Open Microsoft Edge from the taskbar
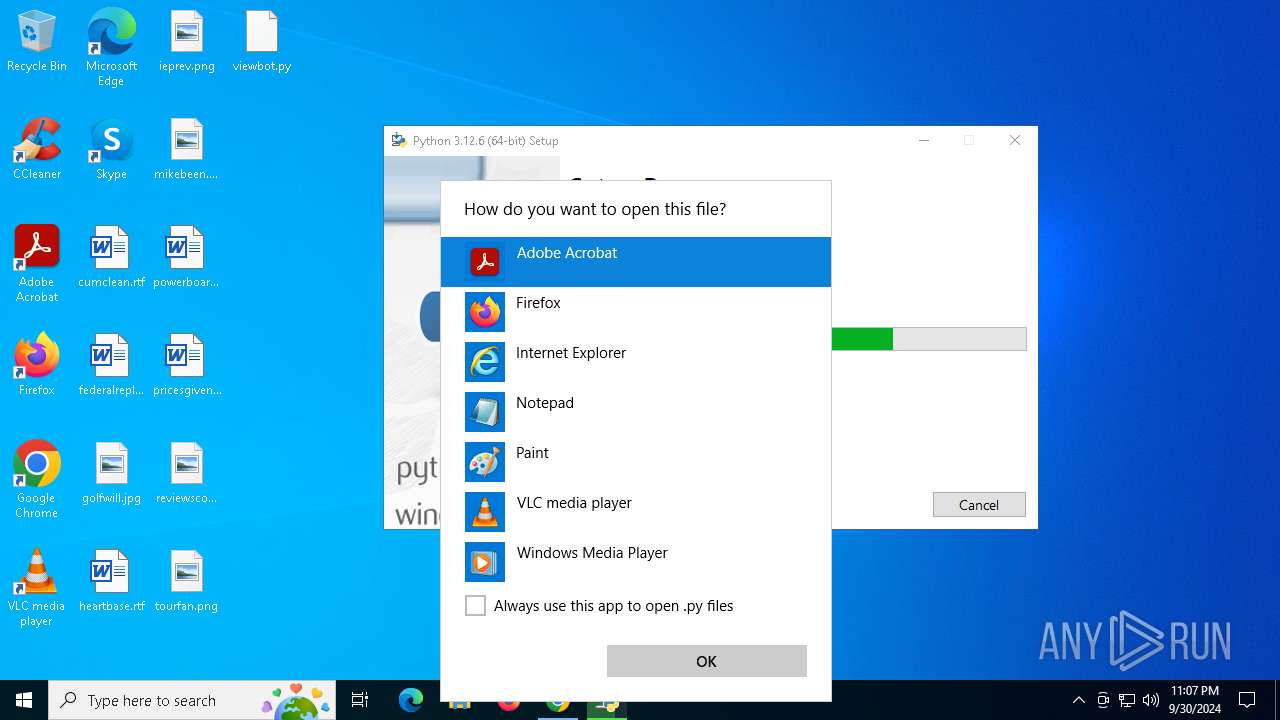Image resolution: width=1280 pixels, height=720 pixels. (411, 700)
